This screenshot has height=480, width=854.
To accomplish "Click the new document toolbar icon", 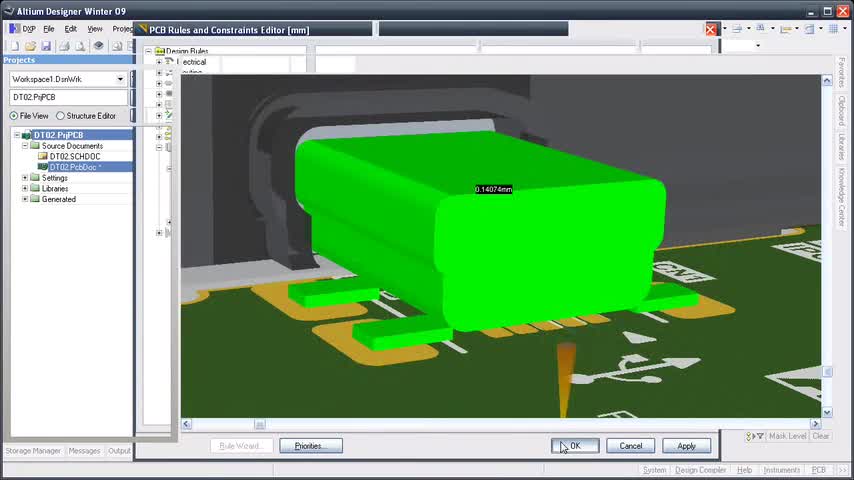I will click(15, 46).
